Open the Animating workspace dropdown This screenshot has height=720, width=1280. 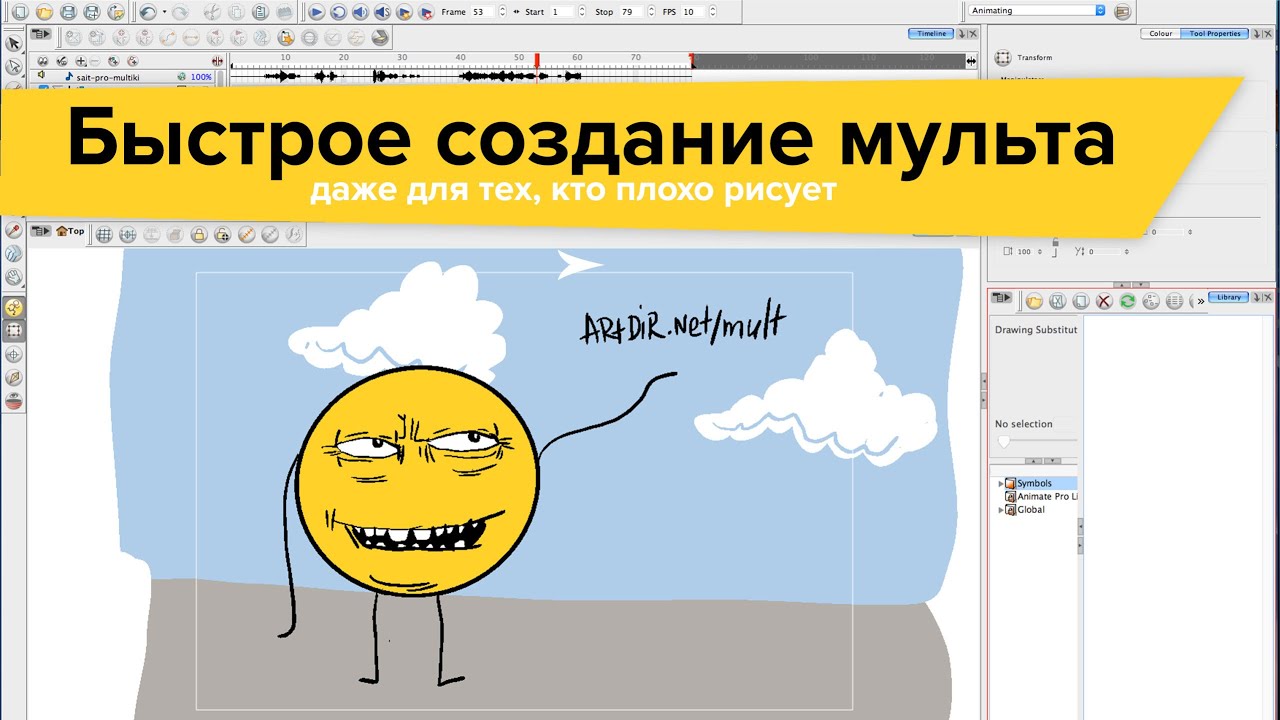pos(1037,11)
